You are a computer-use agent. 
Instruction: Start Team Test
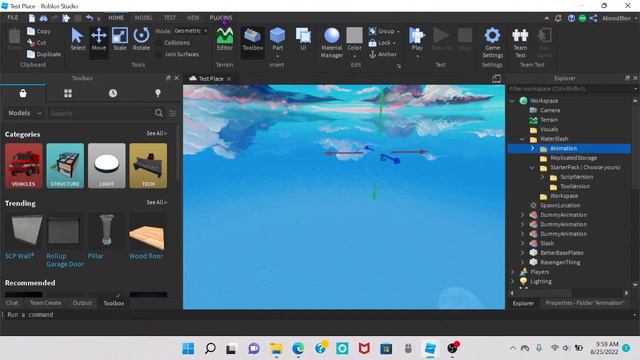pos(520,42)
